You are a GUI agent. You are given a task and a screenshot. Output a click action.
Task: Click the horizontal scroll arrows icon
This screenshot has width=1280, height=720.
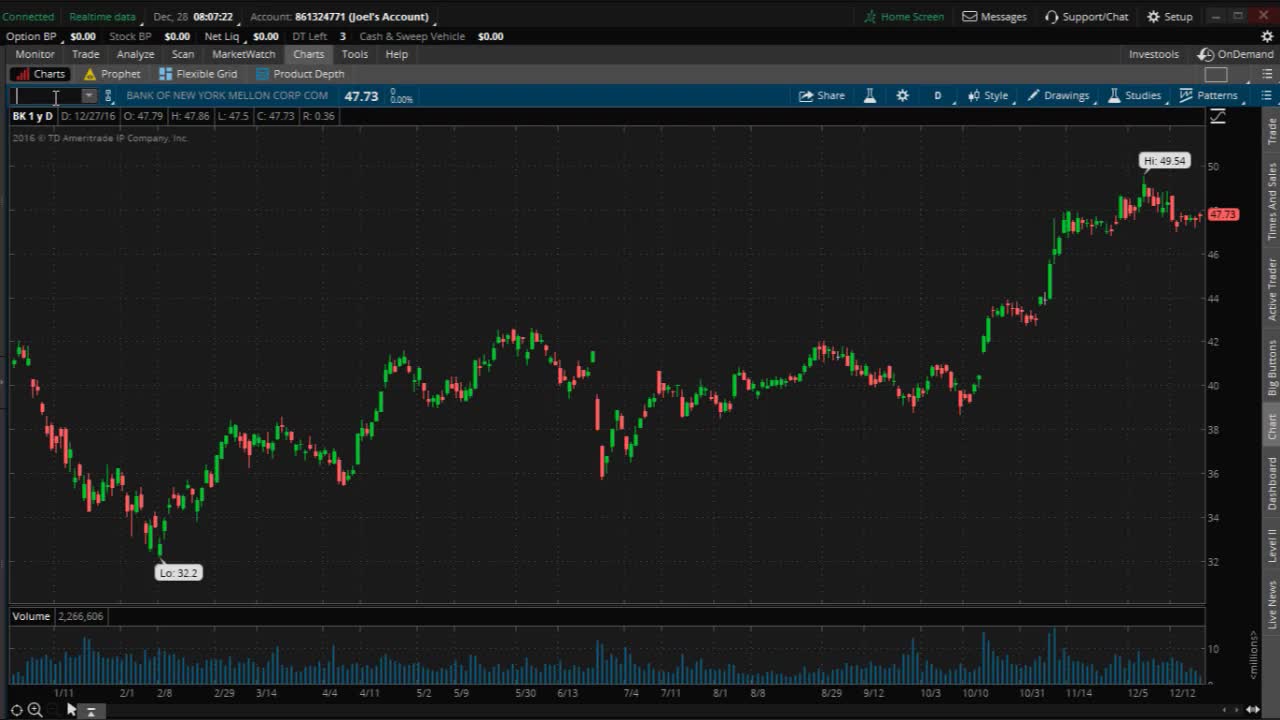1254,710
